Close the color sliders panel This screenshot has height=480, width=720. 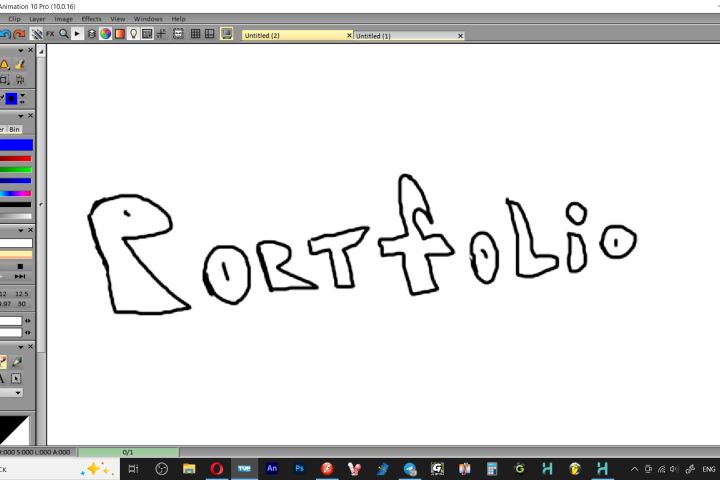tap(30, 116)
